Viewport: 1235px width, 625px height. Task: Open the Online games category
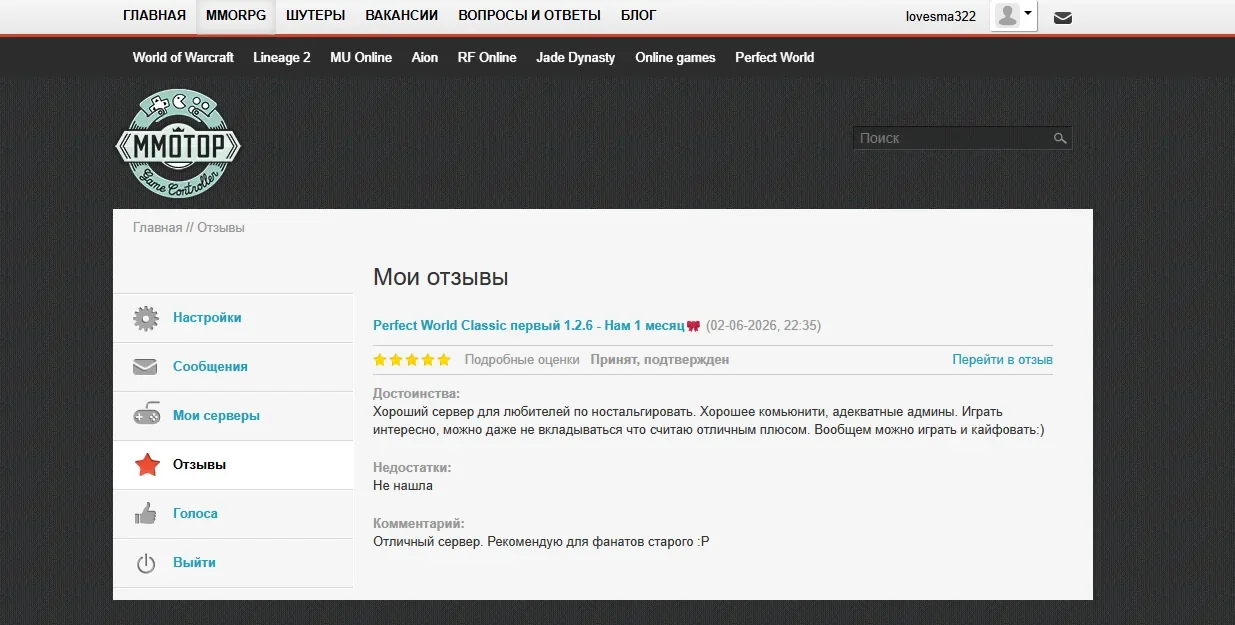click(675, 57)
